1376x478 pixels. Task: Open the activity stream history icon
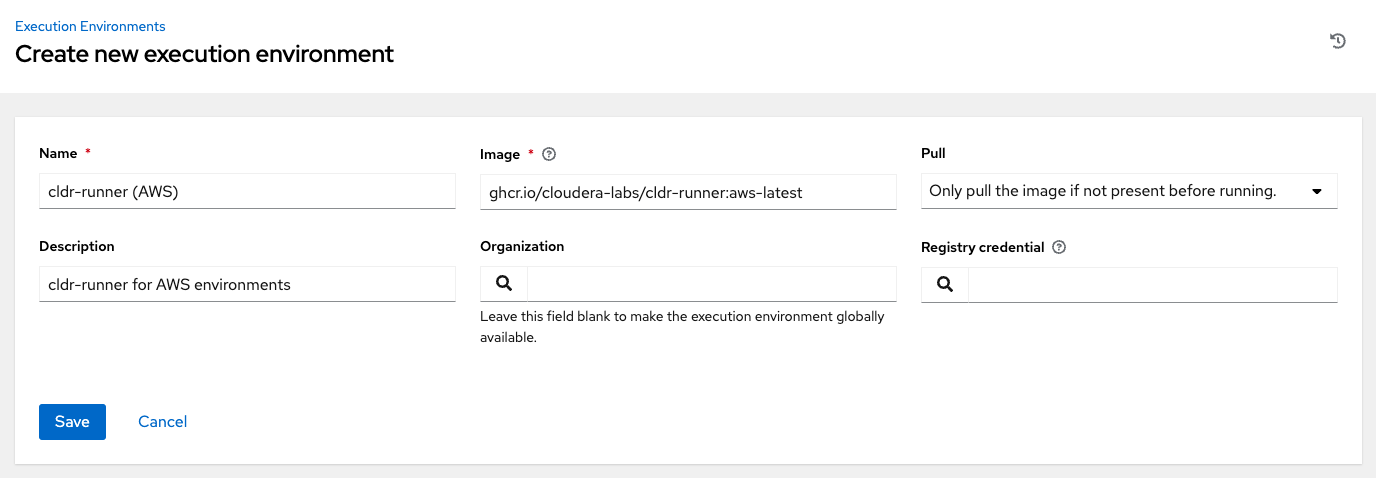click(1338, 41)
